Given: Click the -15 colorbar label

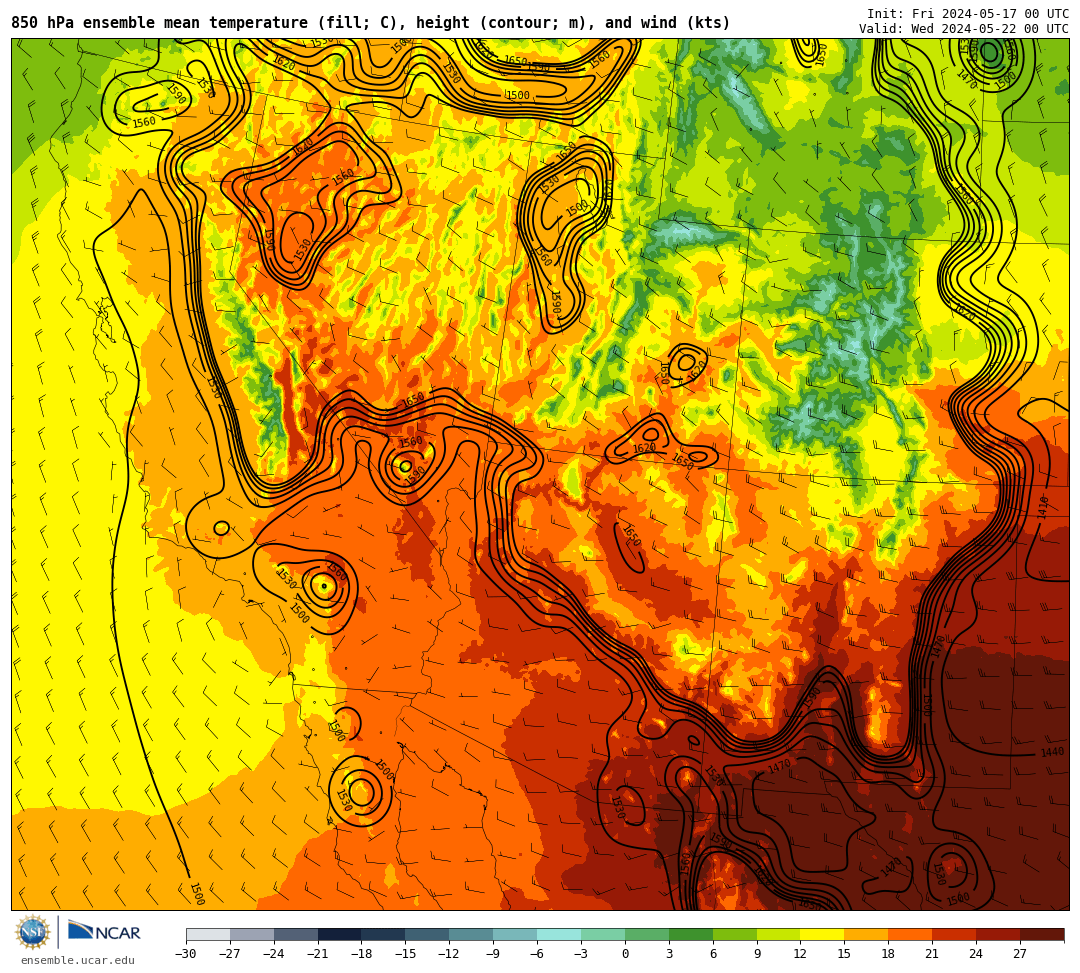Looking at the screenshot, I should click(x=406, y=954).
